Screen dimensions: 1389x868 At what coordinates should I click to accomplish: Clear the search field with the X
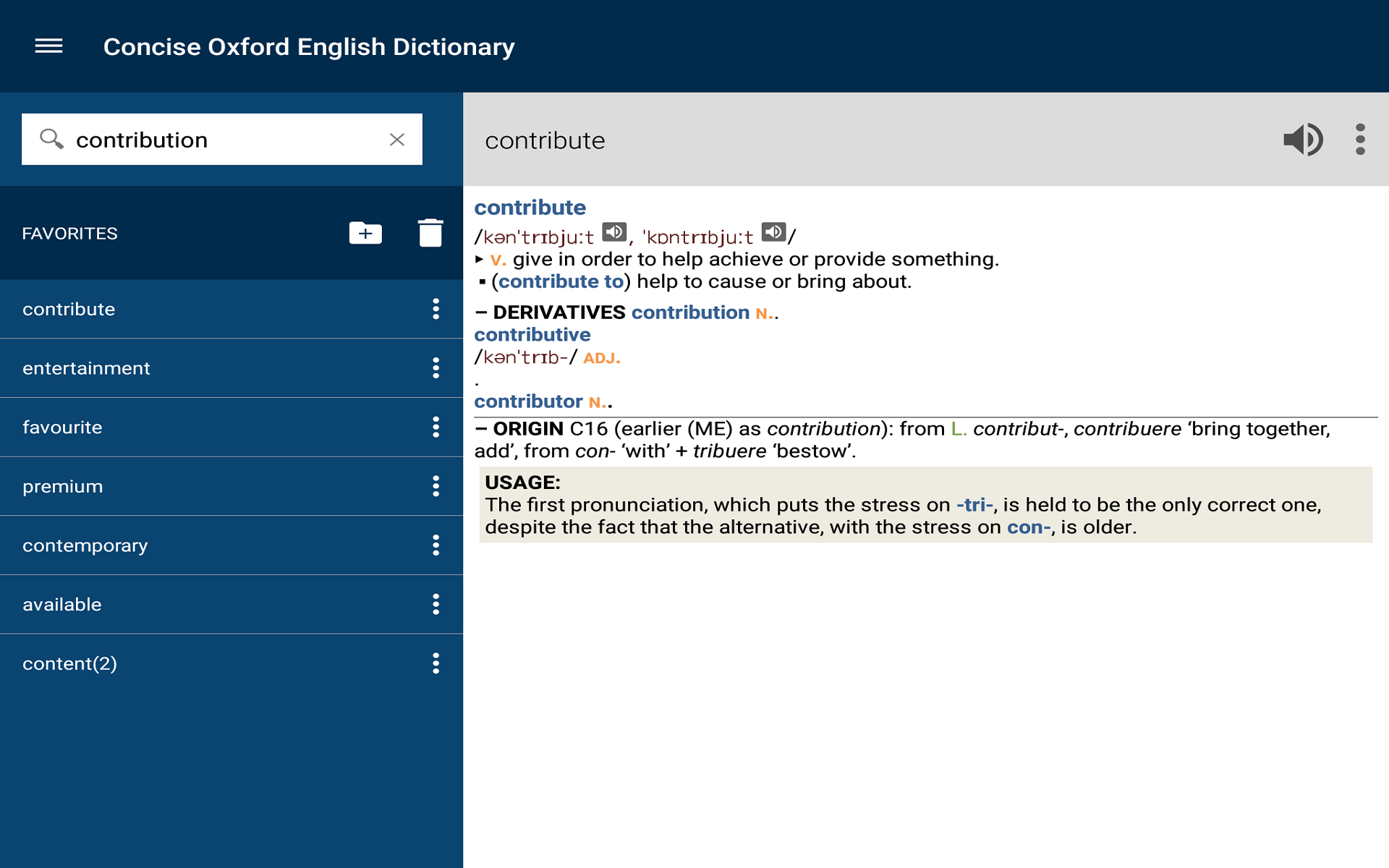click(397, 139)
